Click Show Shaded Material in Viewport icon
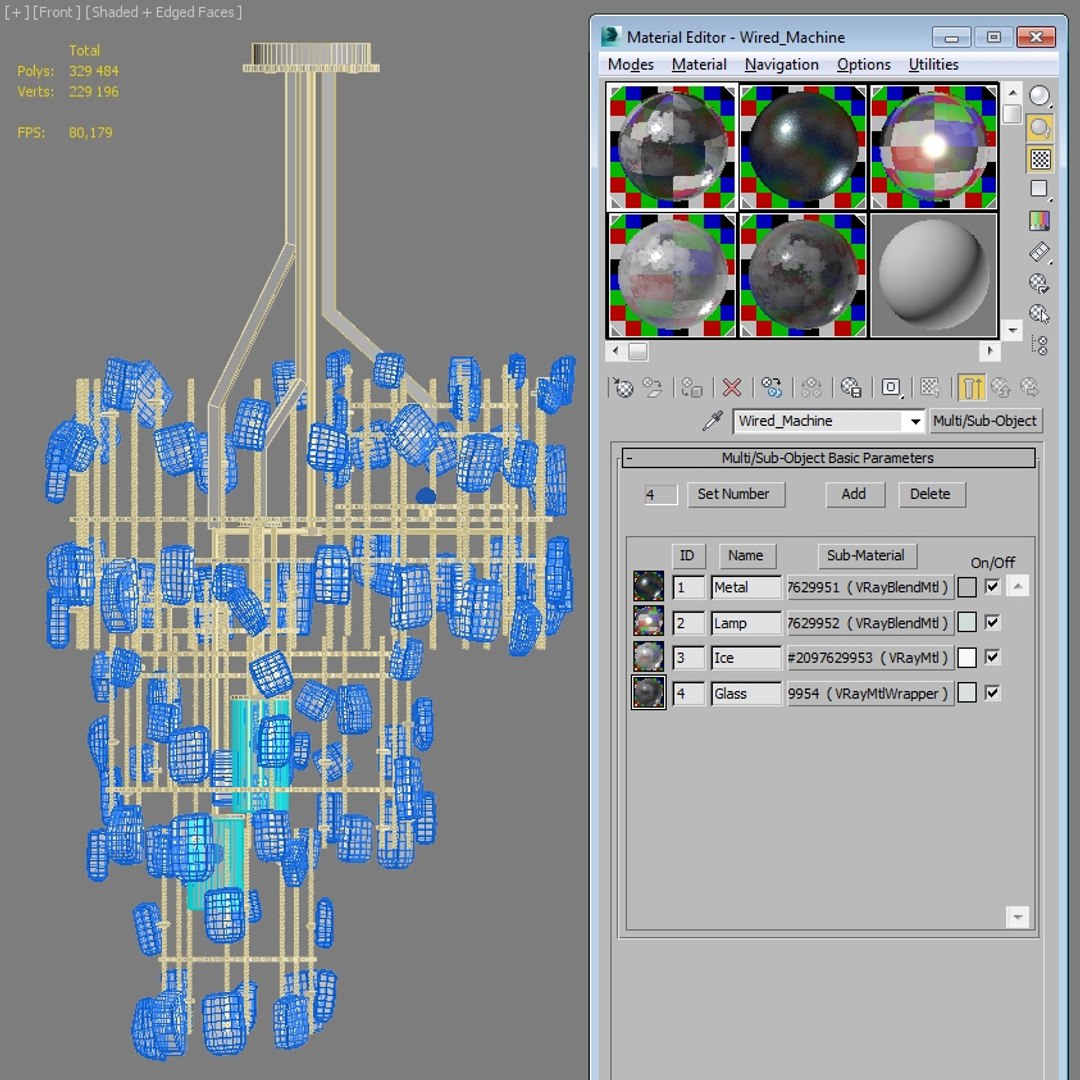The image size is (1080, 1080). (x=931, y=388)
